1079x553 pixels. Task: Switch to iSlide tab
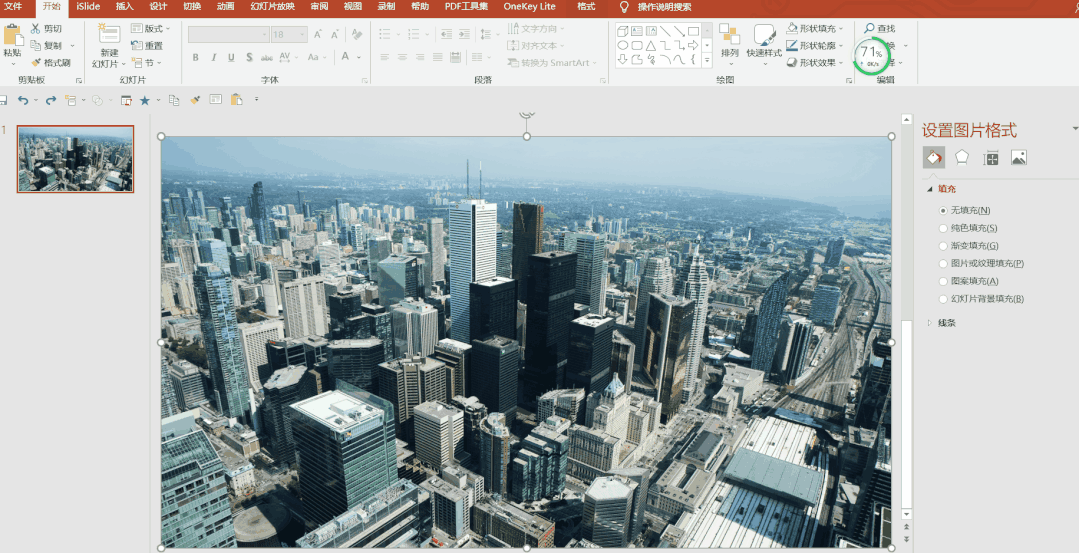(88, 6)
